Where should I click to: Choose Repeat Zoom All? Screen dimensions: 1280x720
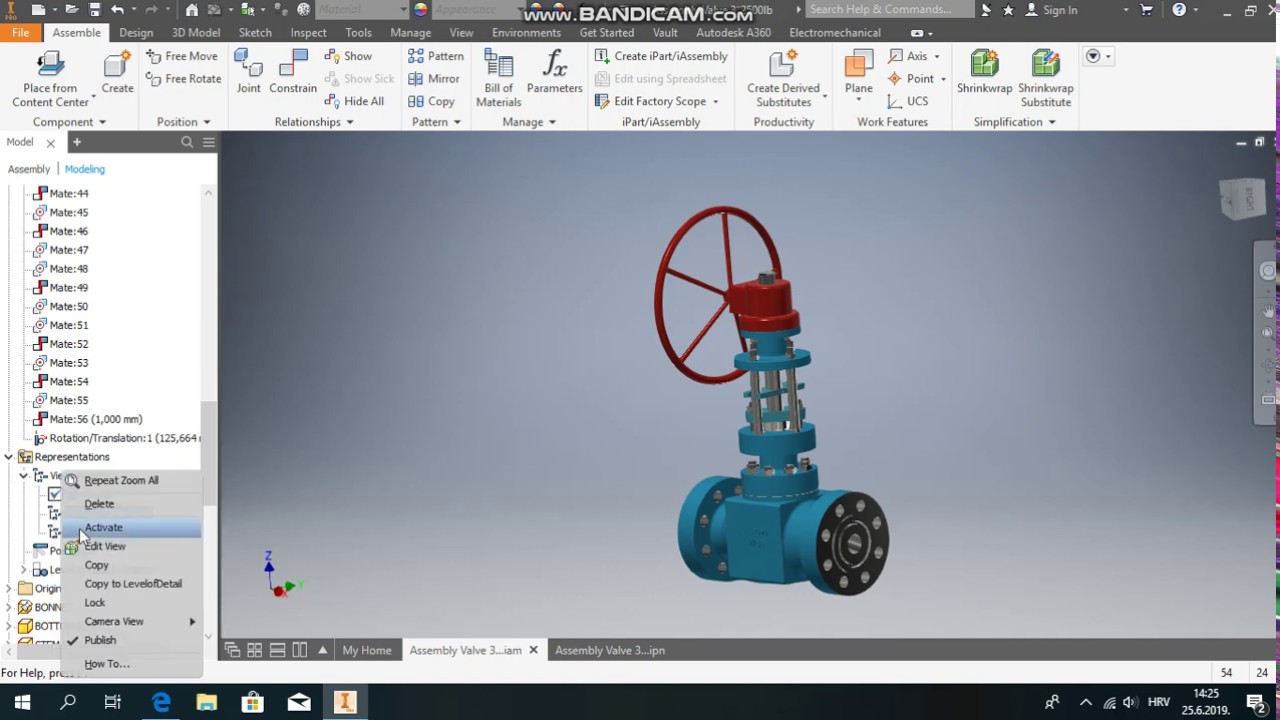coord(121,481)
